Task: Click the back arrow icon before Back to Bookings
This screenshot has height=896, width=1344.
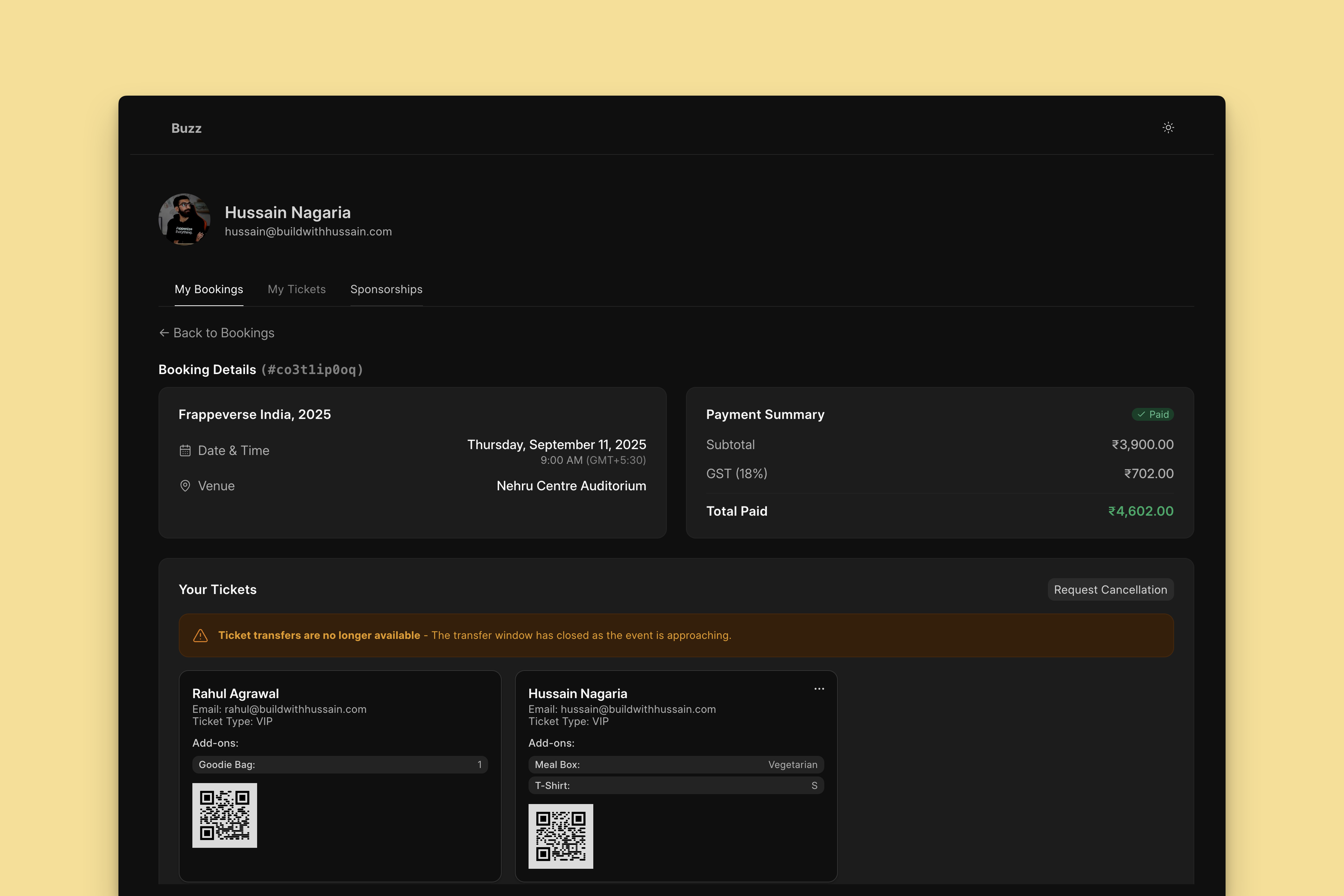Action: tap(164, 333)
